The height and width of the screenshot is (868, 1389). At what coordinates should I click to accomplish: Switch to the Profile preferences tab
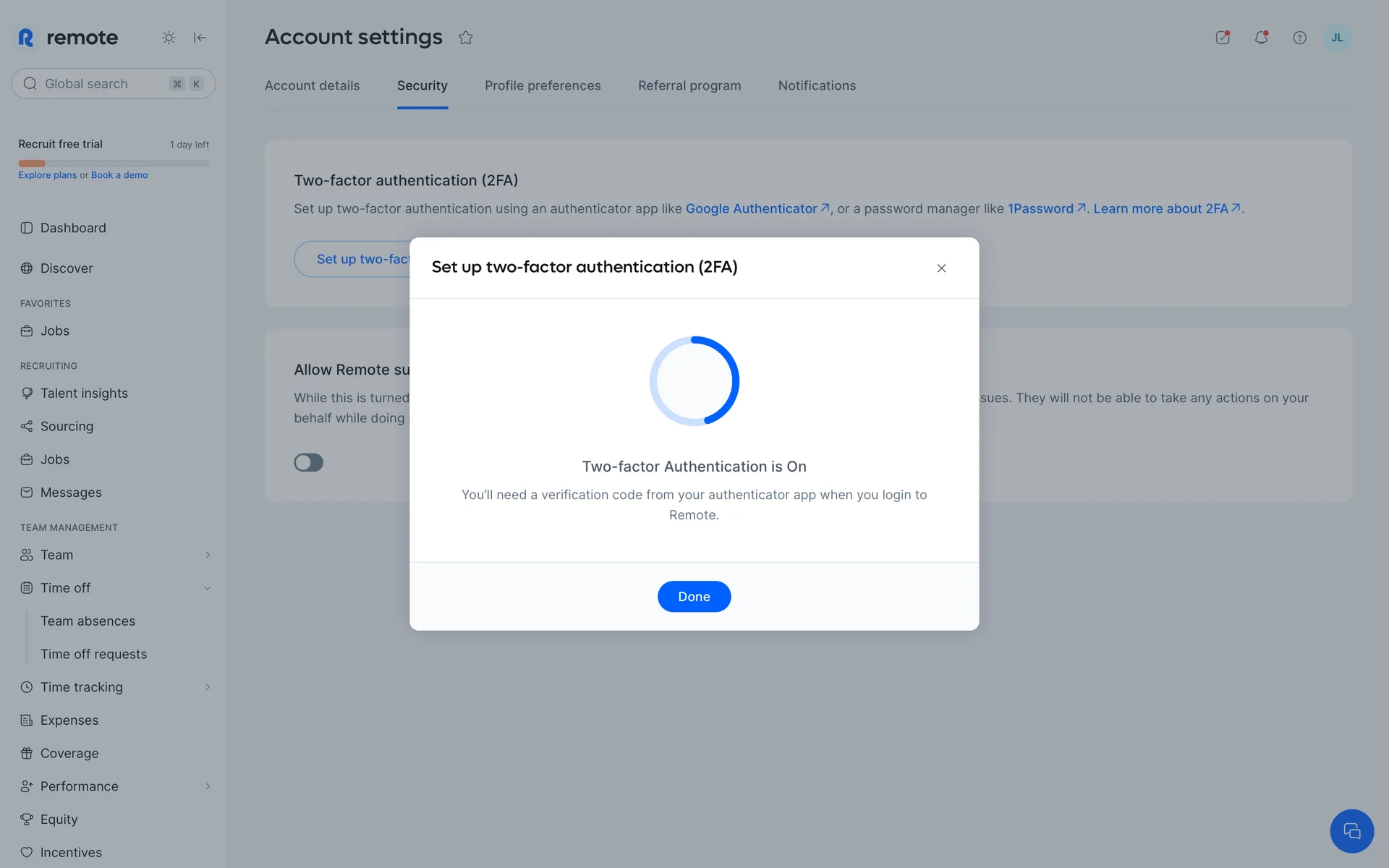coord(543,85)
